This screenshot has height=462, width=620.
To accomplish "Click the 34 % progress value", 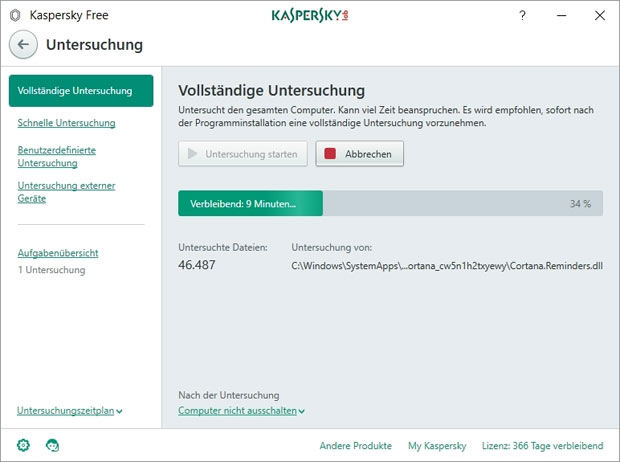I will click(580, 204).
